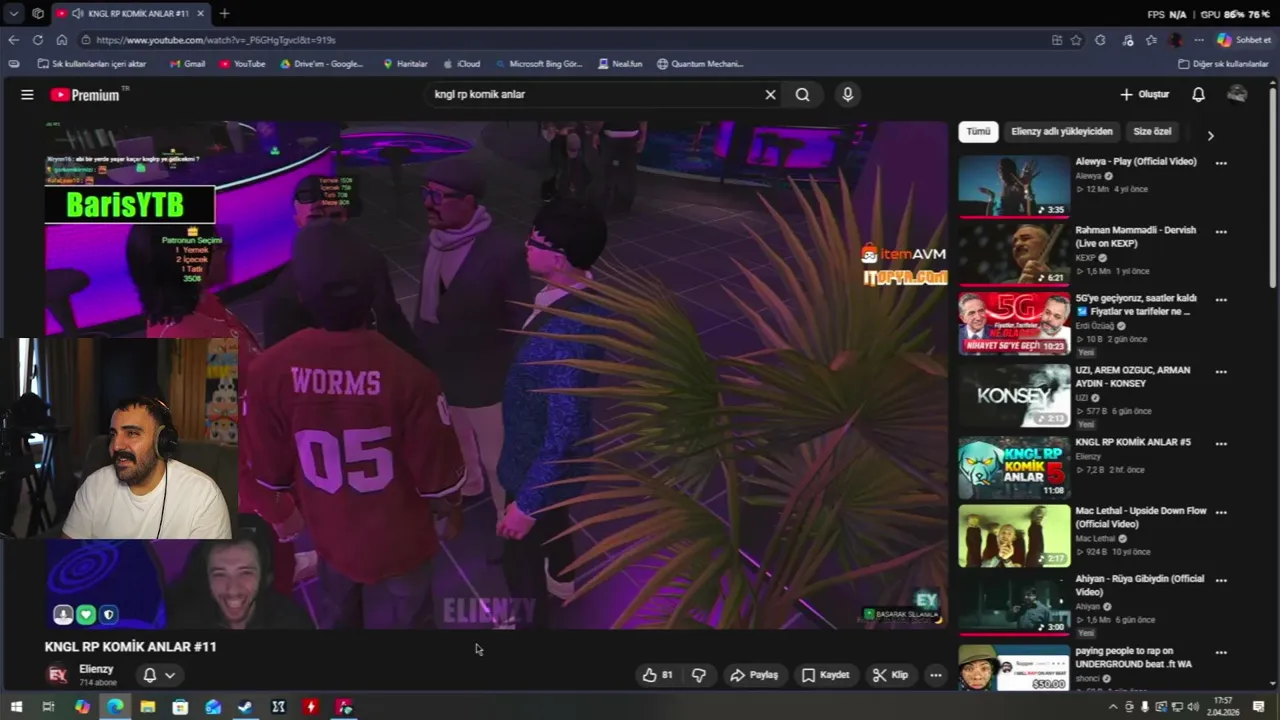Viewport: 1280px width, 720px height.
Task: Open more actions ellipsis below video
Action: pos(936,675)
